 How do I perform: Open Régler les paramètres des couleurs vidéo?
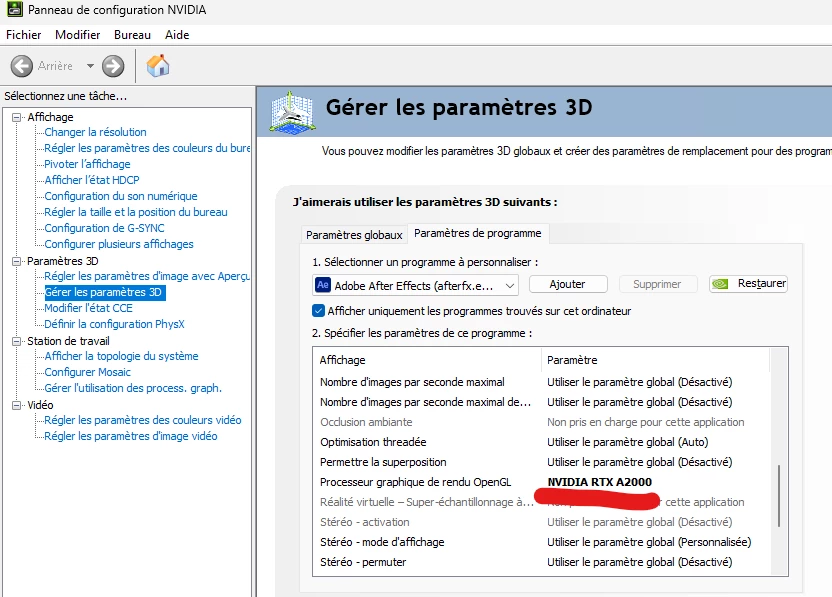(x=143, y=420)
